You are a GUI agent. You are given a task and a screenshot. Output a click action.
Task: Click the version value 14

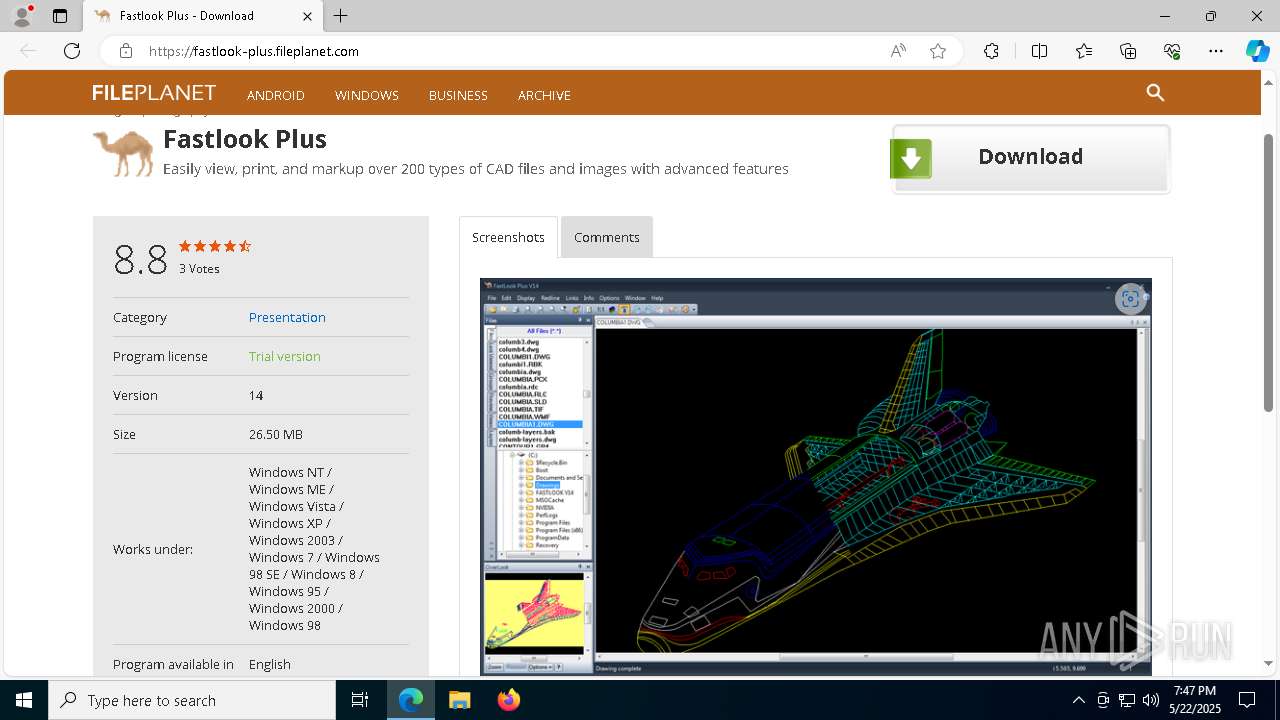(256, 395)
